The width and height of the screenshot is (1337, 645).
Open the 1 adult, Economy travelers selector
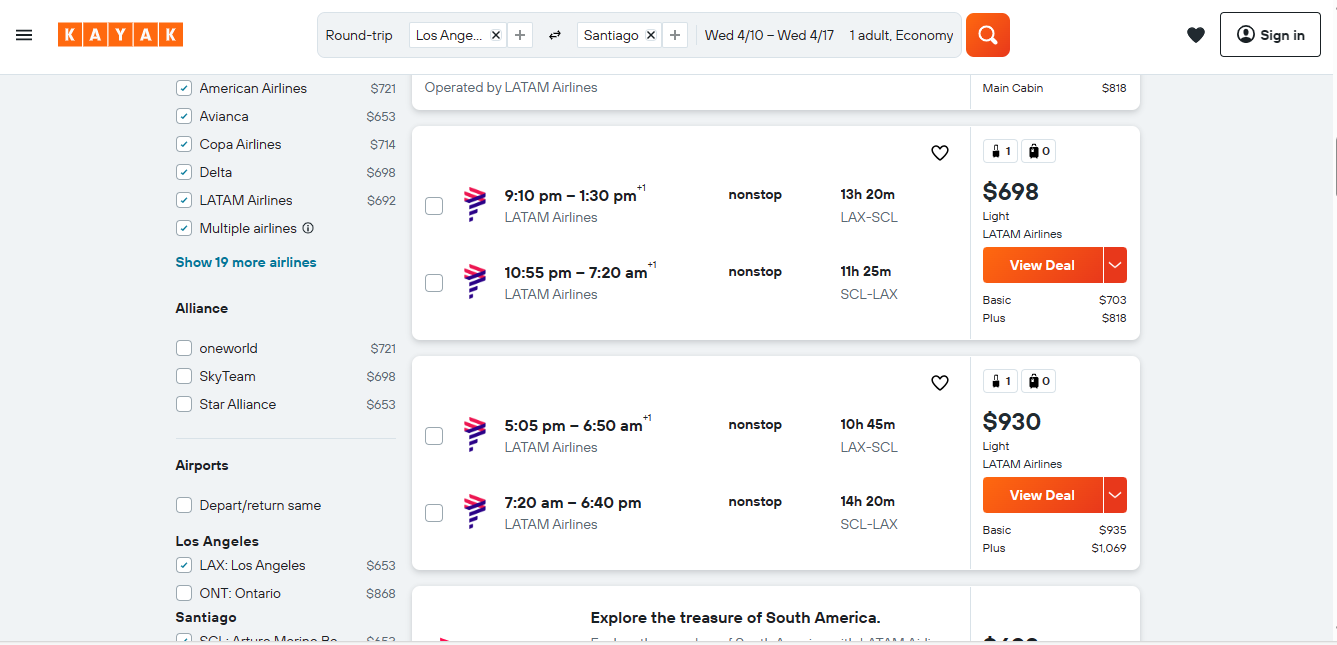(901, 35)
